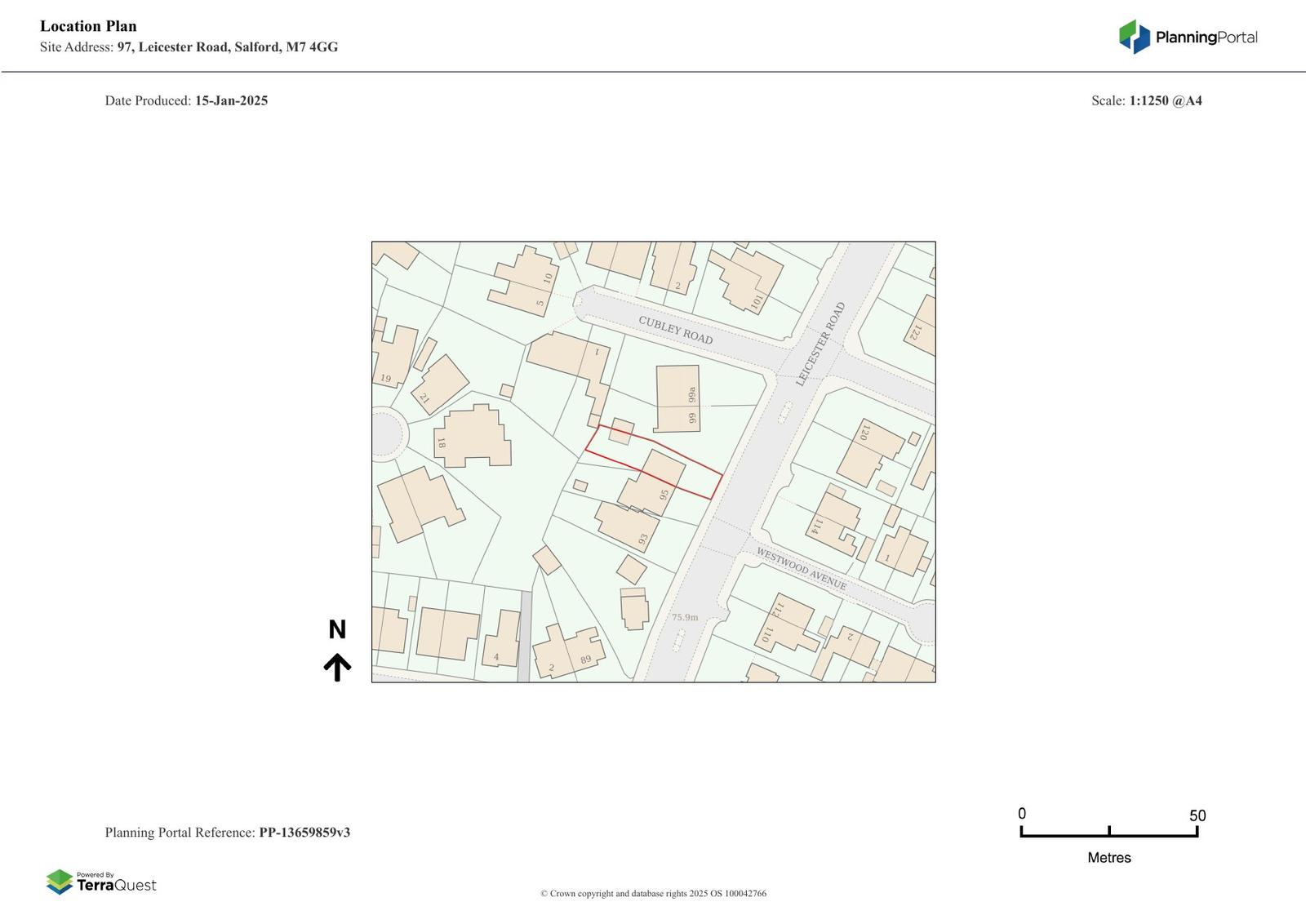Click the date 15-Jan-2025
Viewport: 1306px width, 924px height.
click(x=231, y=100)
